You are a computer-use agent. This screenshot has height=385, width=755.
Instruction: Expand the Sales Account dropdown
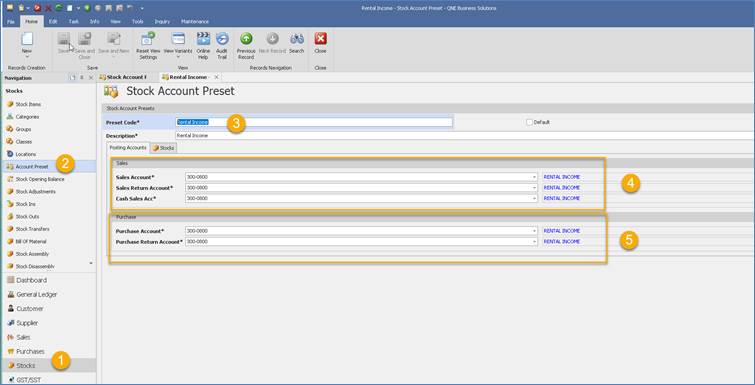tap(534, 177)
